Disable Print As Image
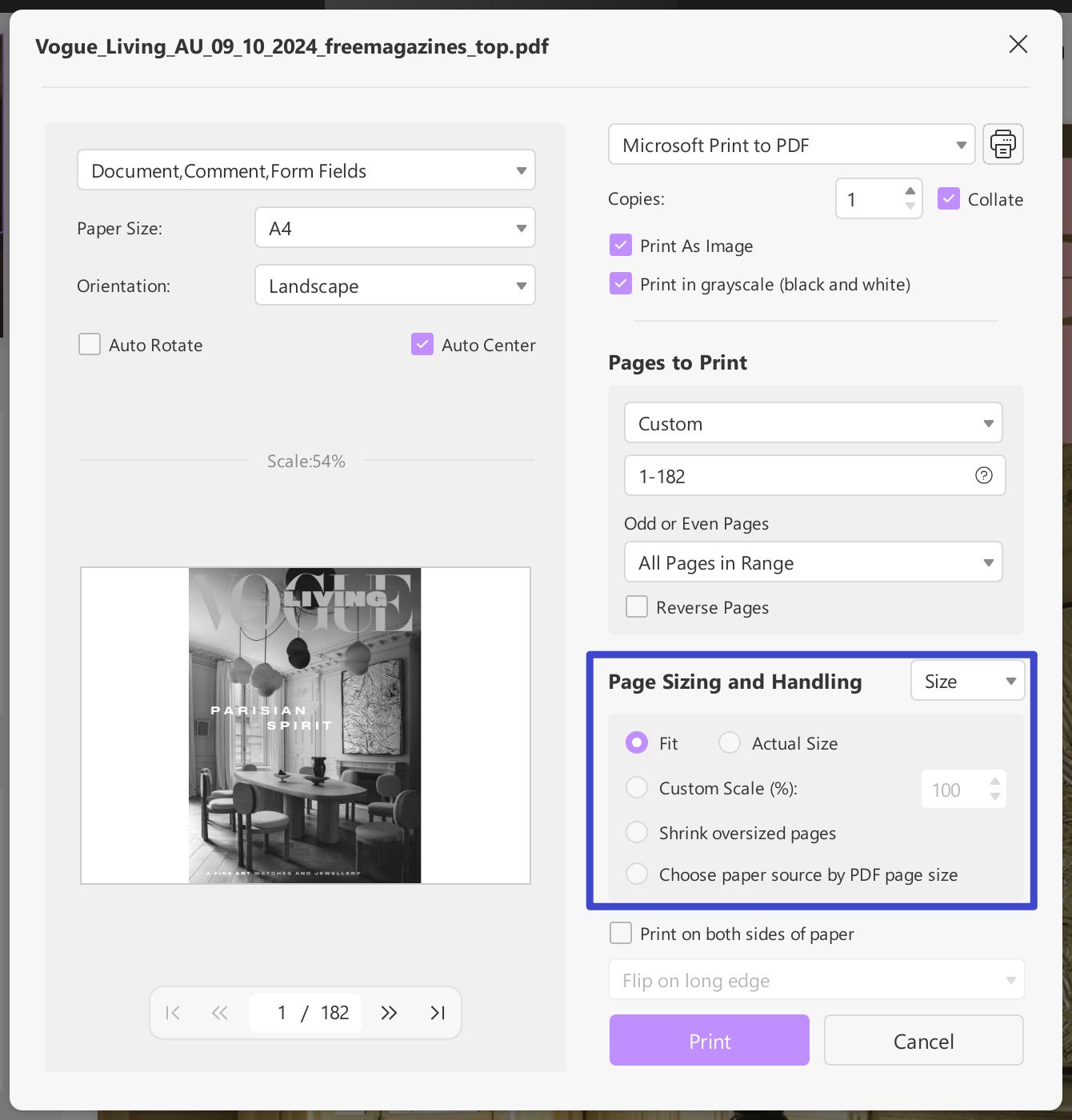This screenshot has height=1120, width=1072. click(x=621, y=245)
